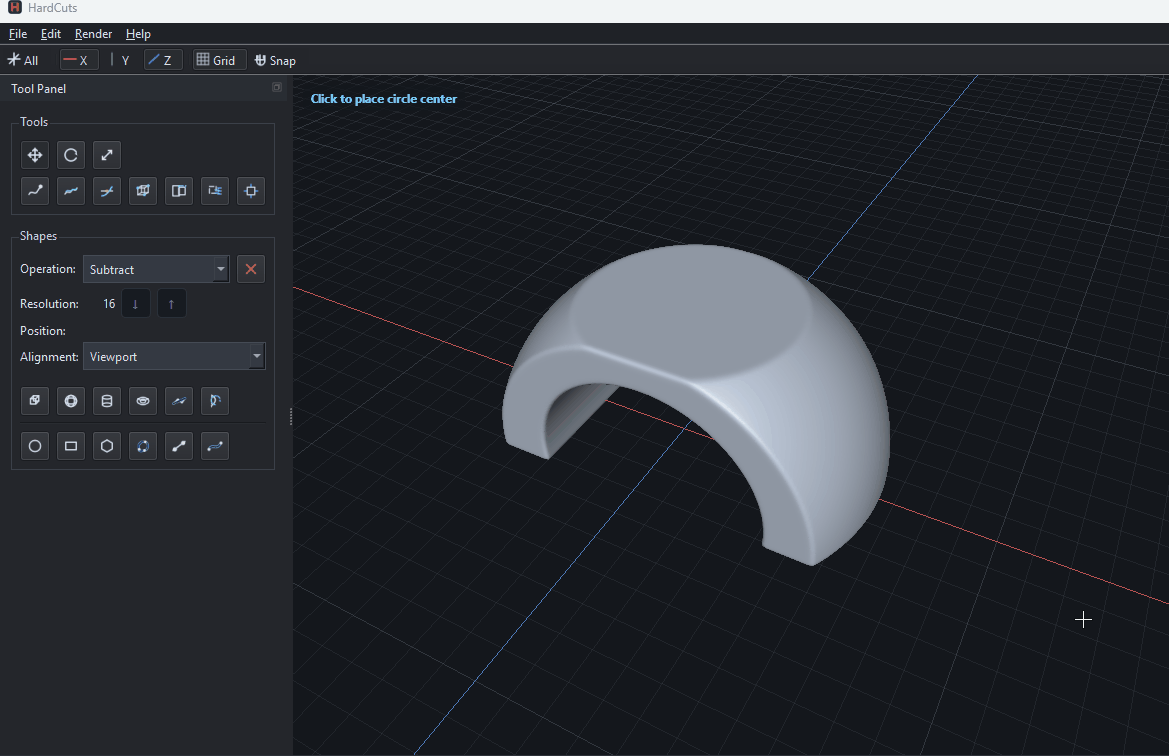Open the Edit menu
This screenshot has height=756, width=1169.
50,34
